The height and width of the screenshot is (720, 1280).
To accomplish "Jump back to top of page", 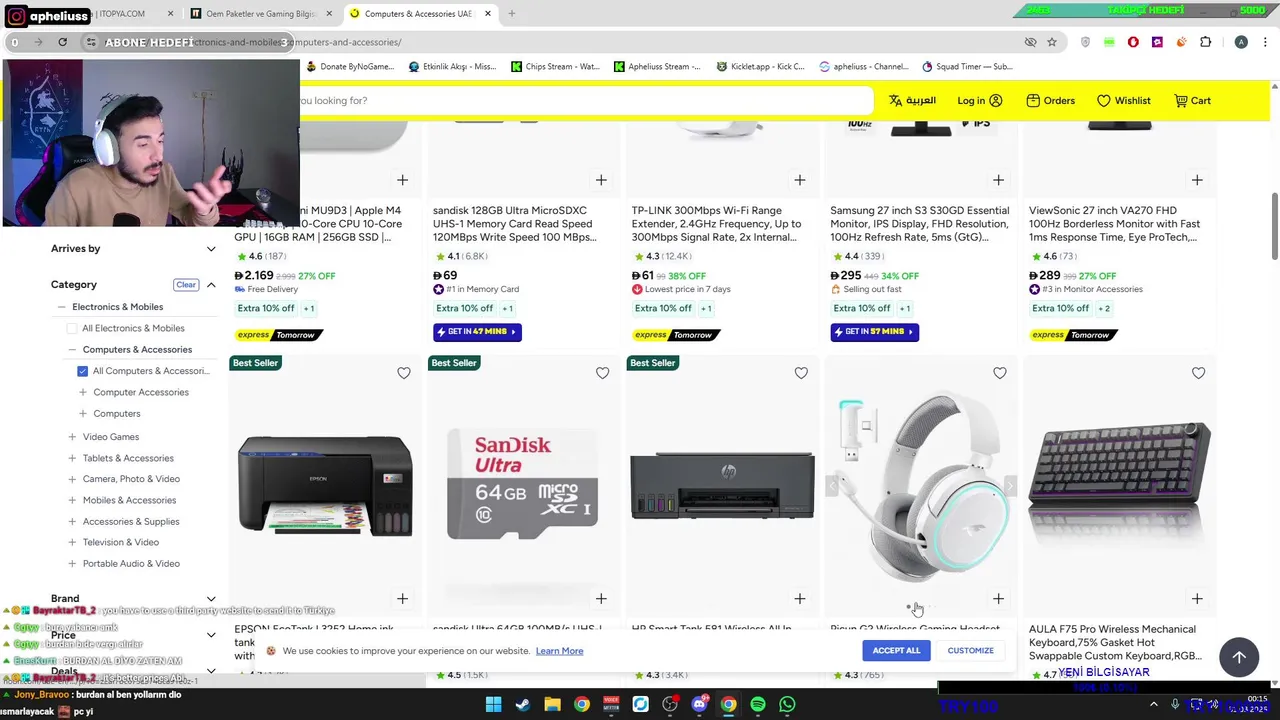I will [x=1239, y=657].
